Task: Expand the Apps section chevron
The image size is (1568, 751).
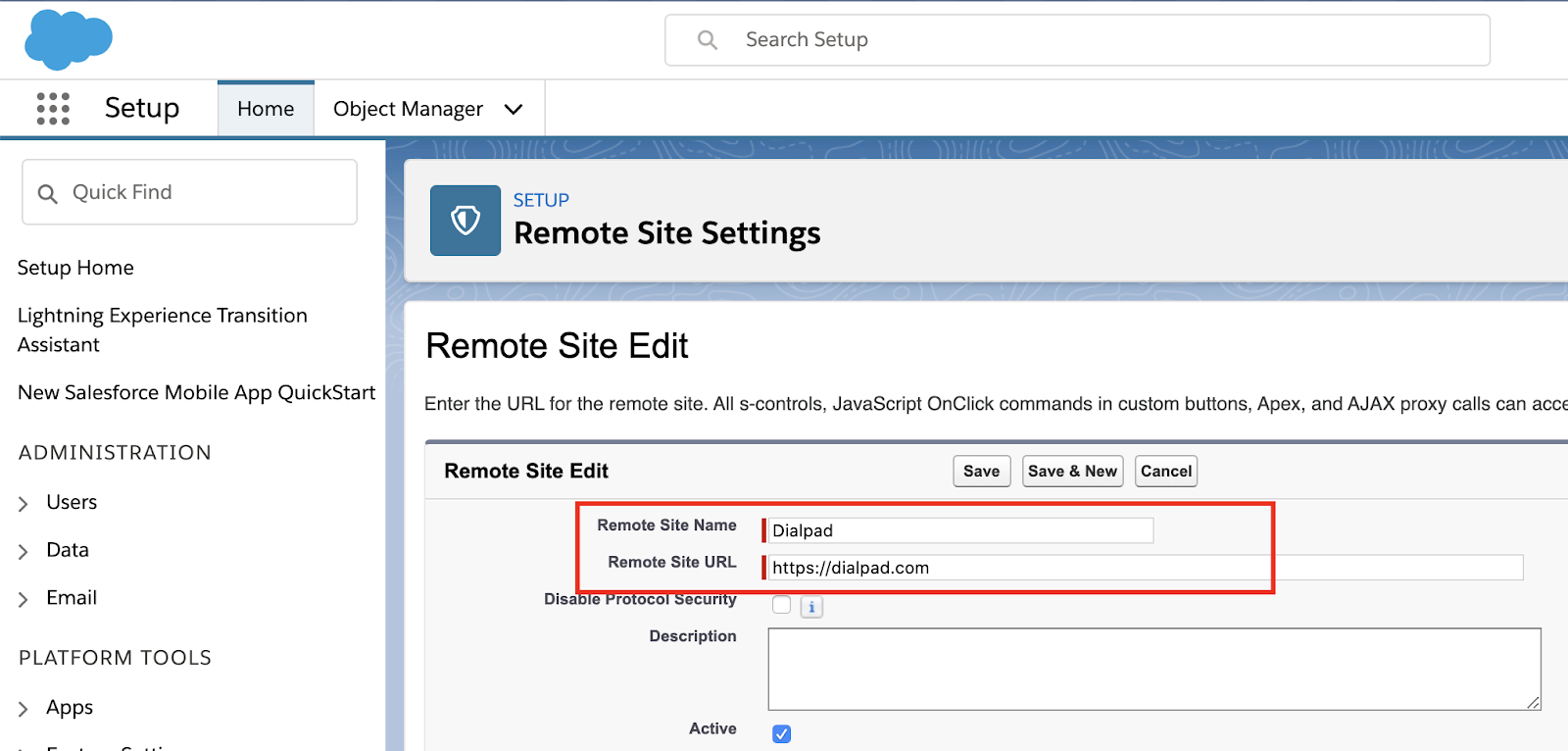Action: pyautogui.click(x=24, y=709)
